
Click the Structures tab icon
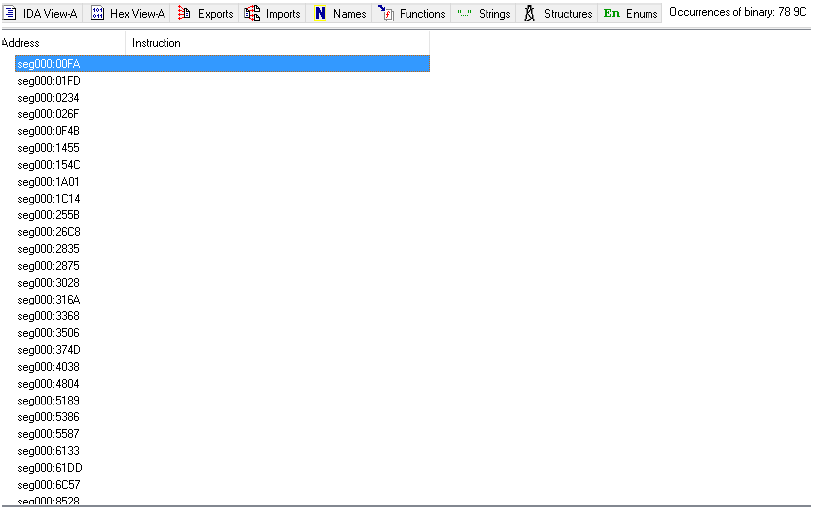[530, 13]
